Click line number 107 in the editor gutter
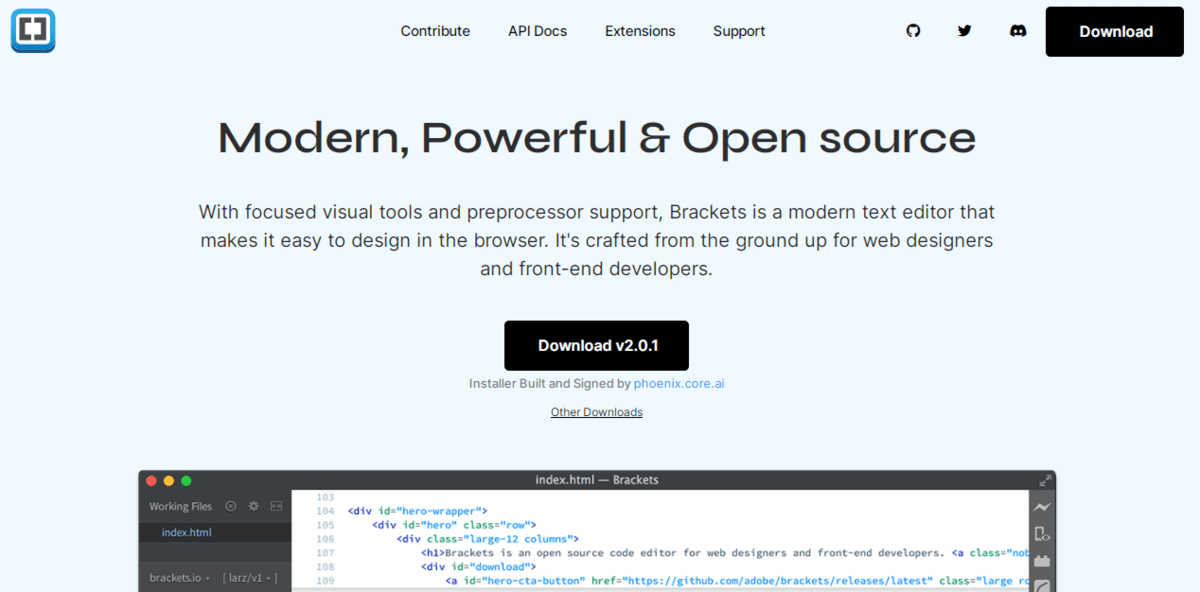The image size is (1200, 592). pos(324,553)
